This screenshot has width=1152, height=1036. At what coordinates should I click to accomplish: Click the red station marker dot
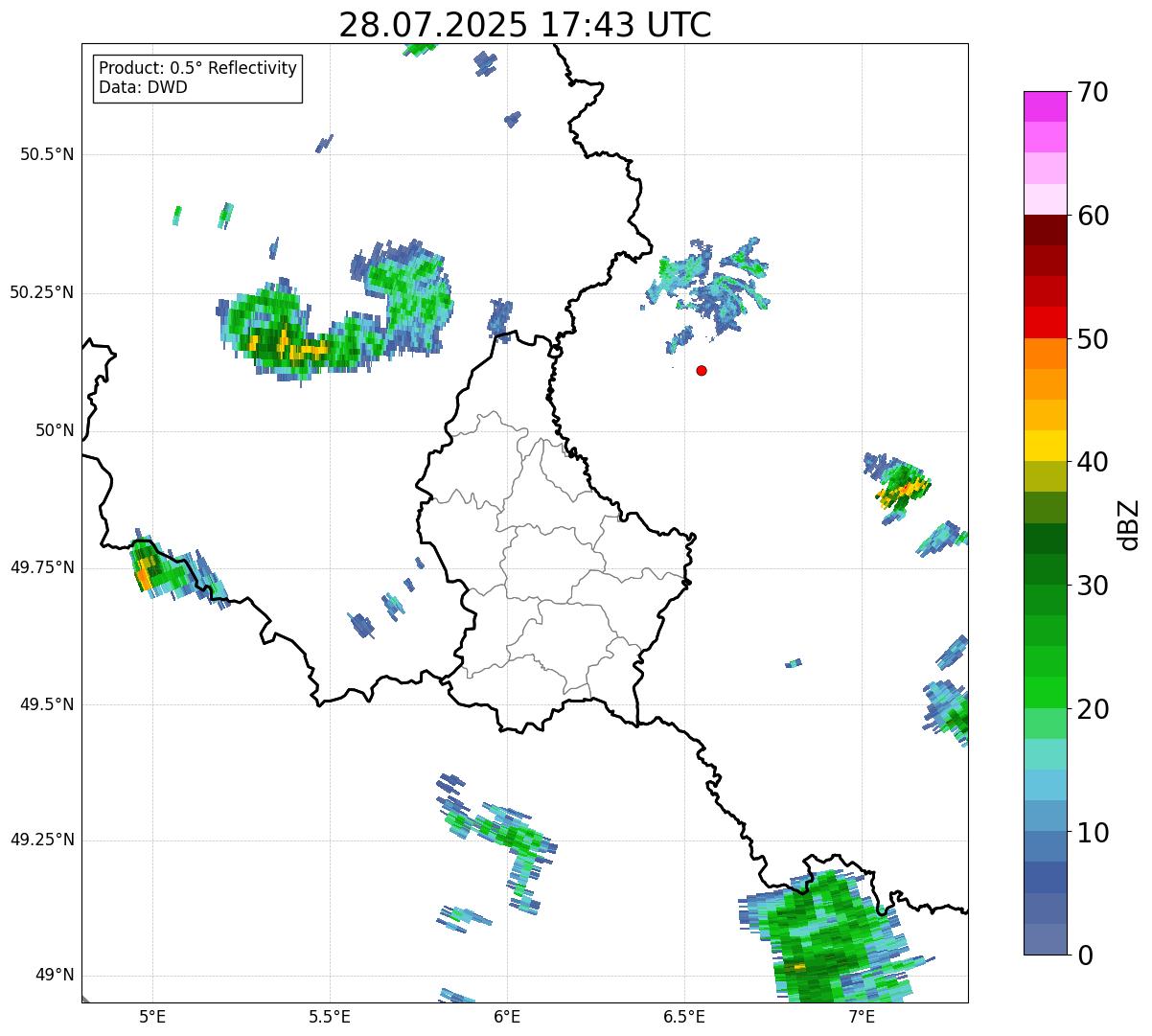702,370
